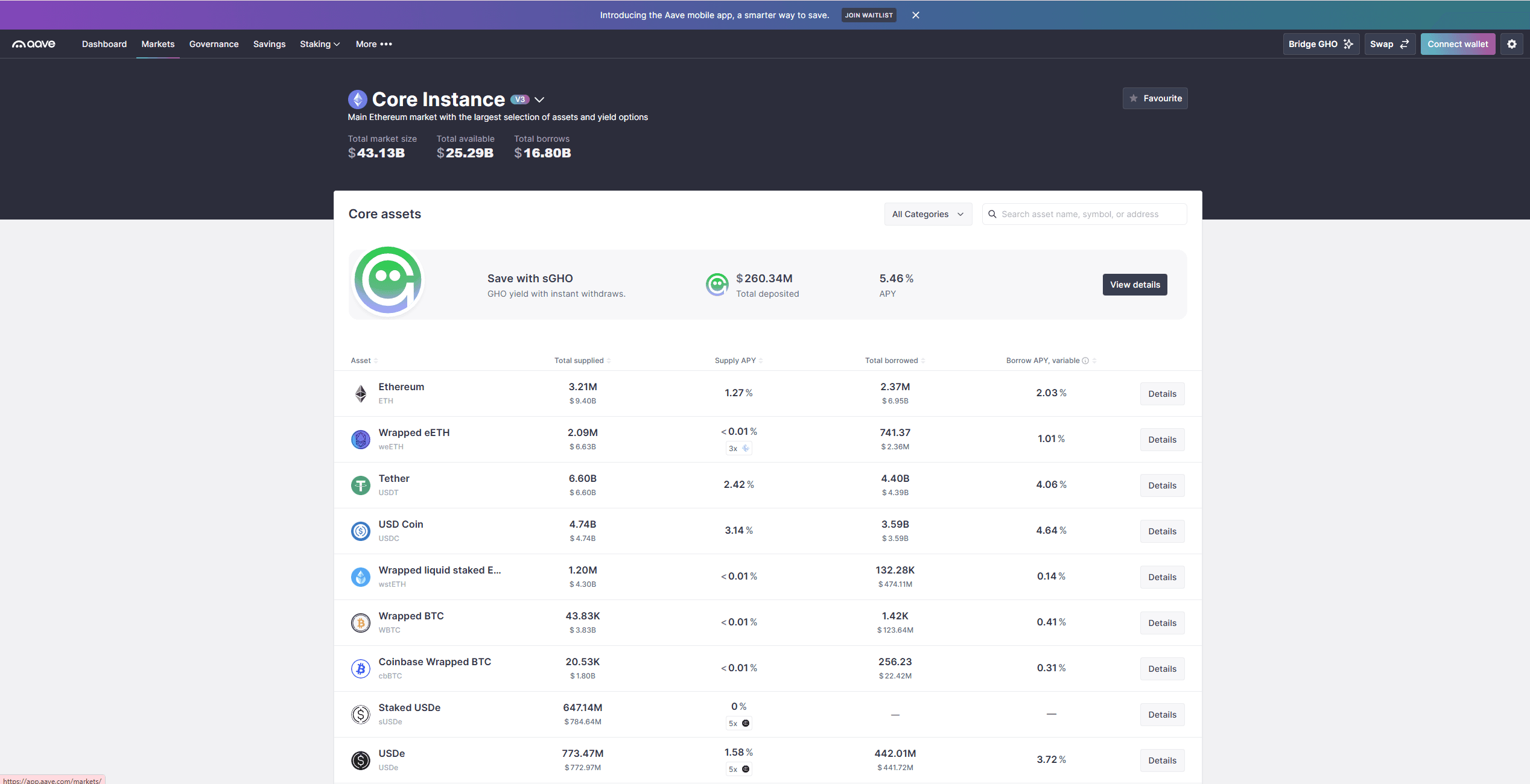
Task: Toggle sorting on the Total supplied column
Action: (x=609, y=360)
